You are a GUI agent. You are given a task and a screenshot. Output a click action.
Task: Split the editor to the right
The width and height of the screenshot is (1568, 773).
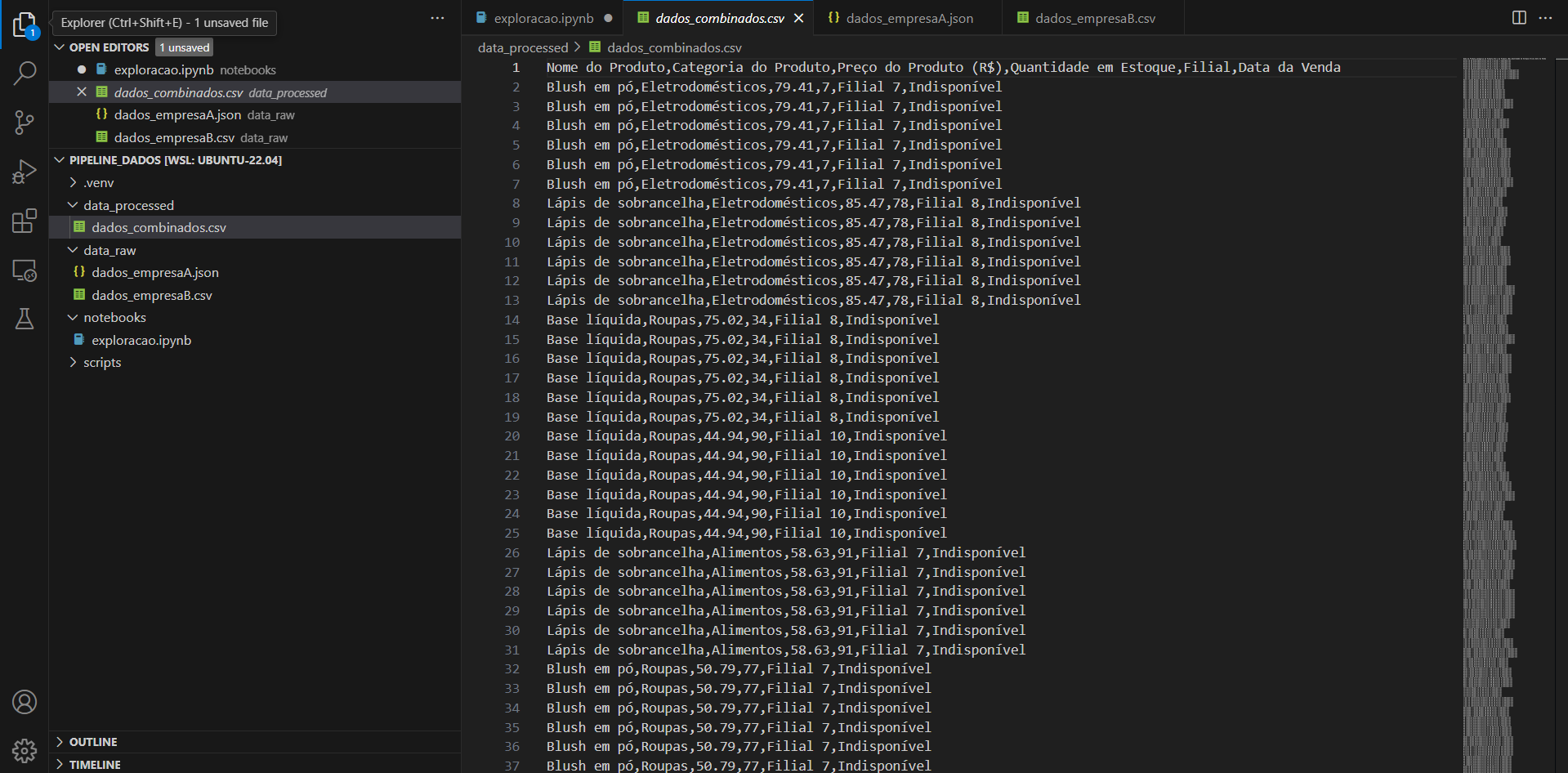(x=1519, y=18)
